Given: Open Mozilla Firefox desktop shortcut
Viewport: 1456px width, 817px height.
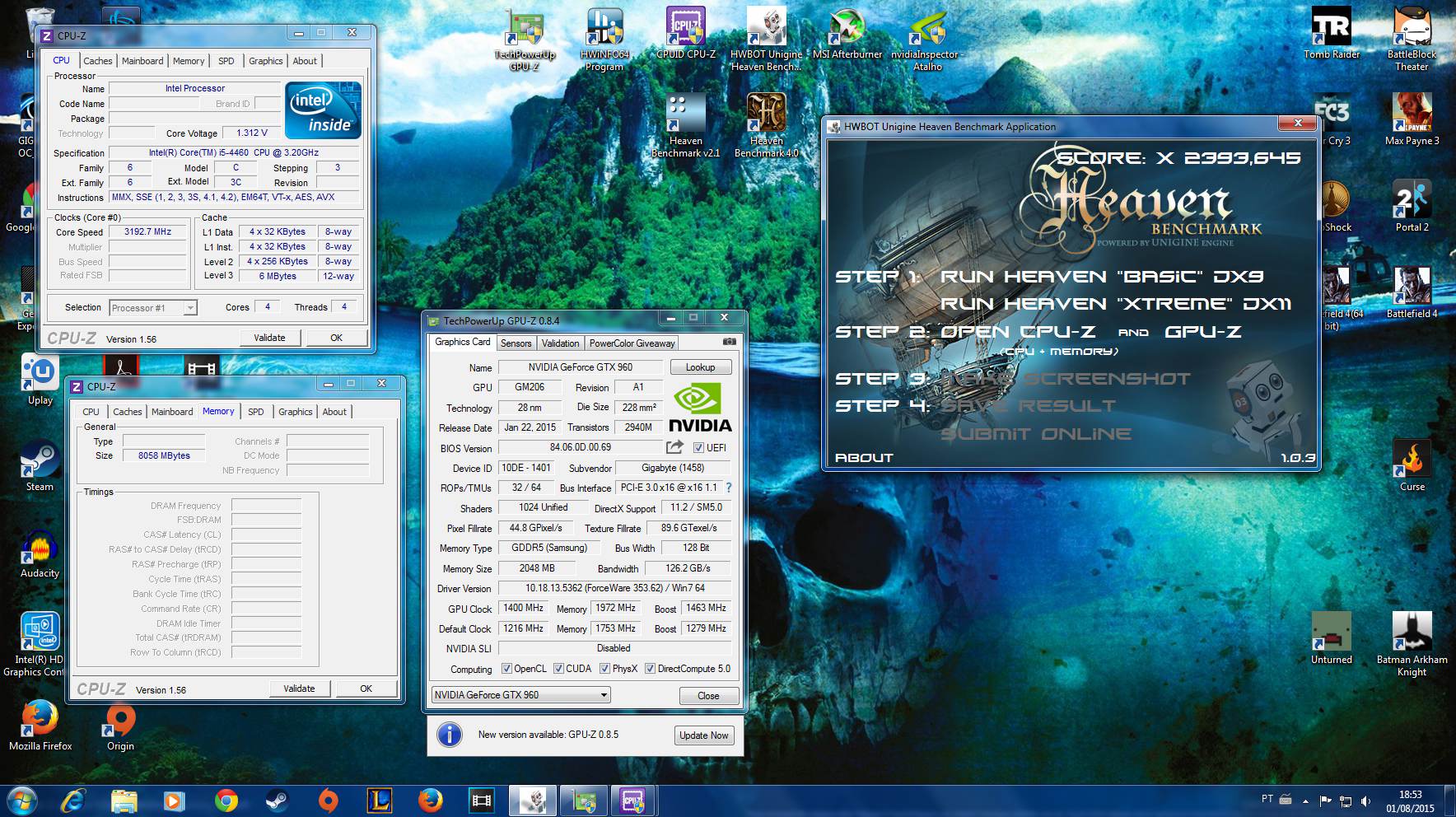Looking at the screenshot, I should click(40, 726).
